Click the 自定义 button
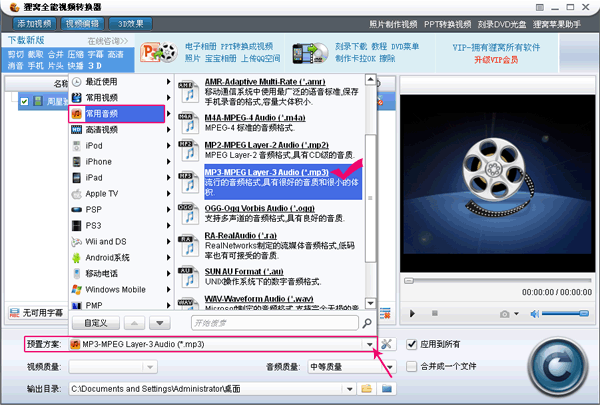Viewport: 600px width, 405px height. (96, 323)
